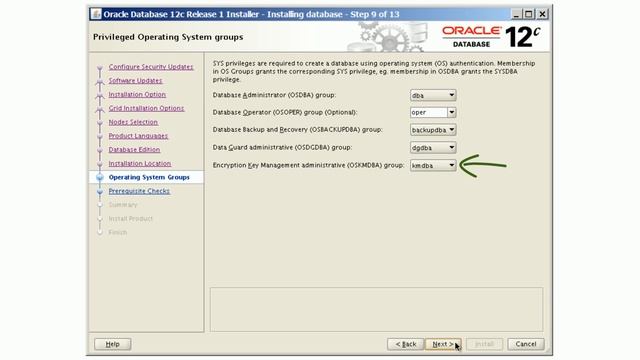Open the Installation Option step
Image resolution: width=640 pixels, height=360 pixels.
pyautogui.click(x=137, y=94)
